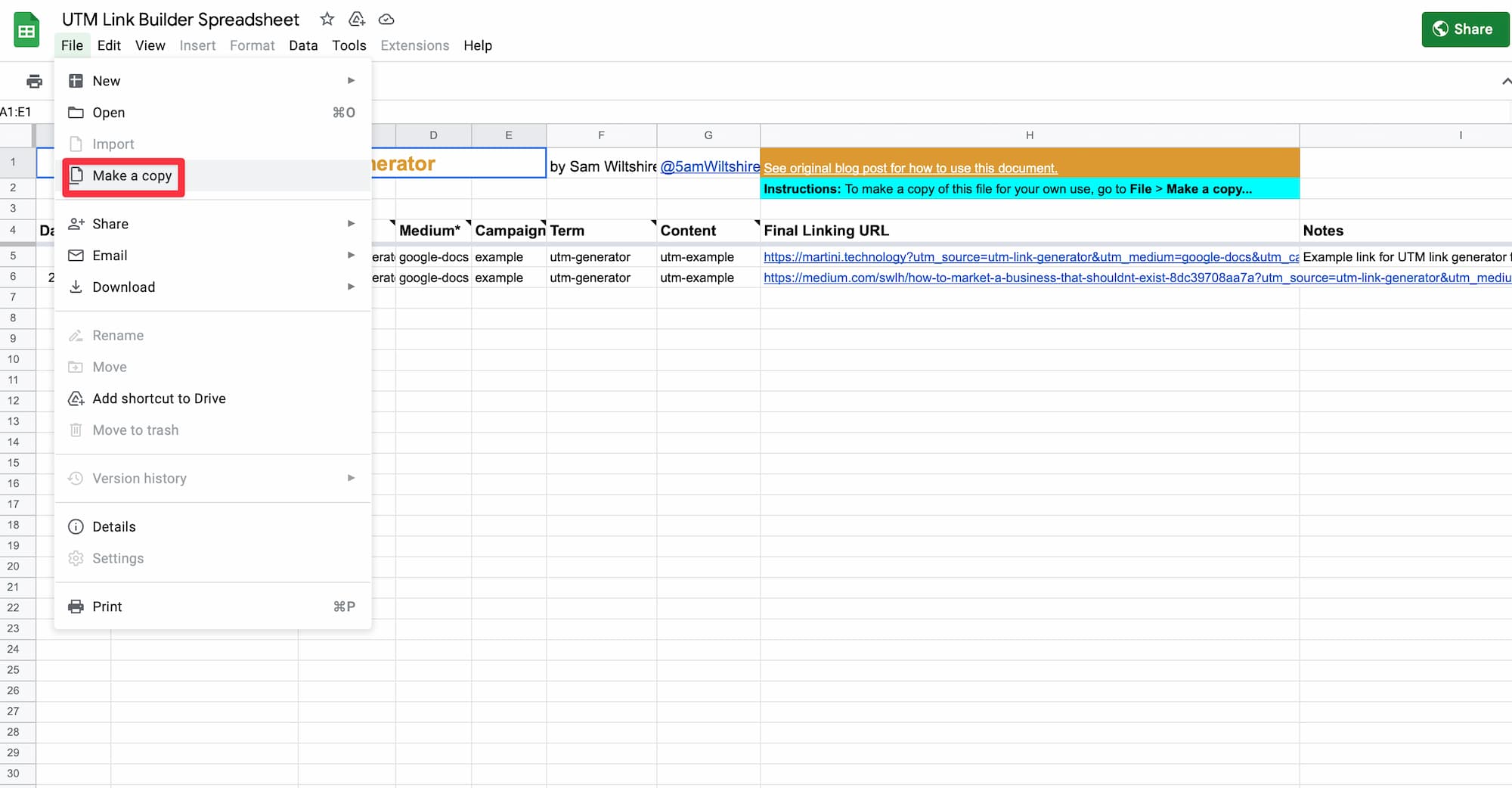Click the Email envelope icon
The height and width of the screenshot is (788, 1512).
click(x=76, y=256)
